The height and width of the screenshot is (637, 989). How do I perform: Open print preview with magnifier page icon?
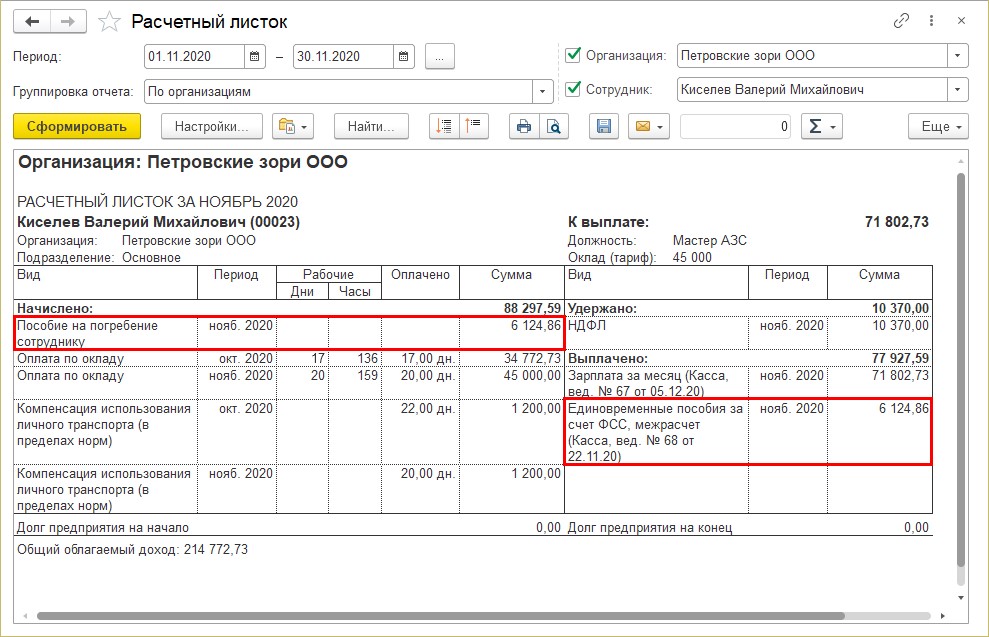554,126
